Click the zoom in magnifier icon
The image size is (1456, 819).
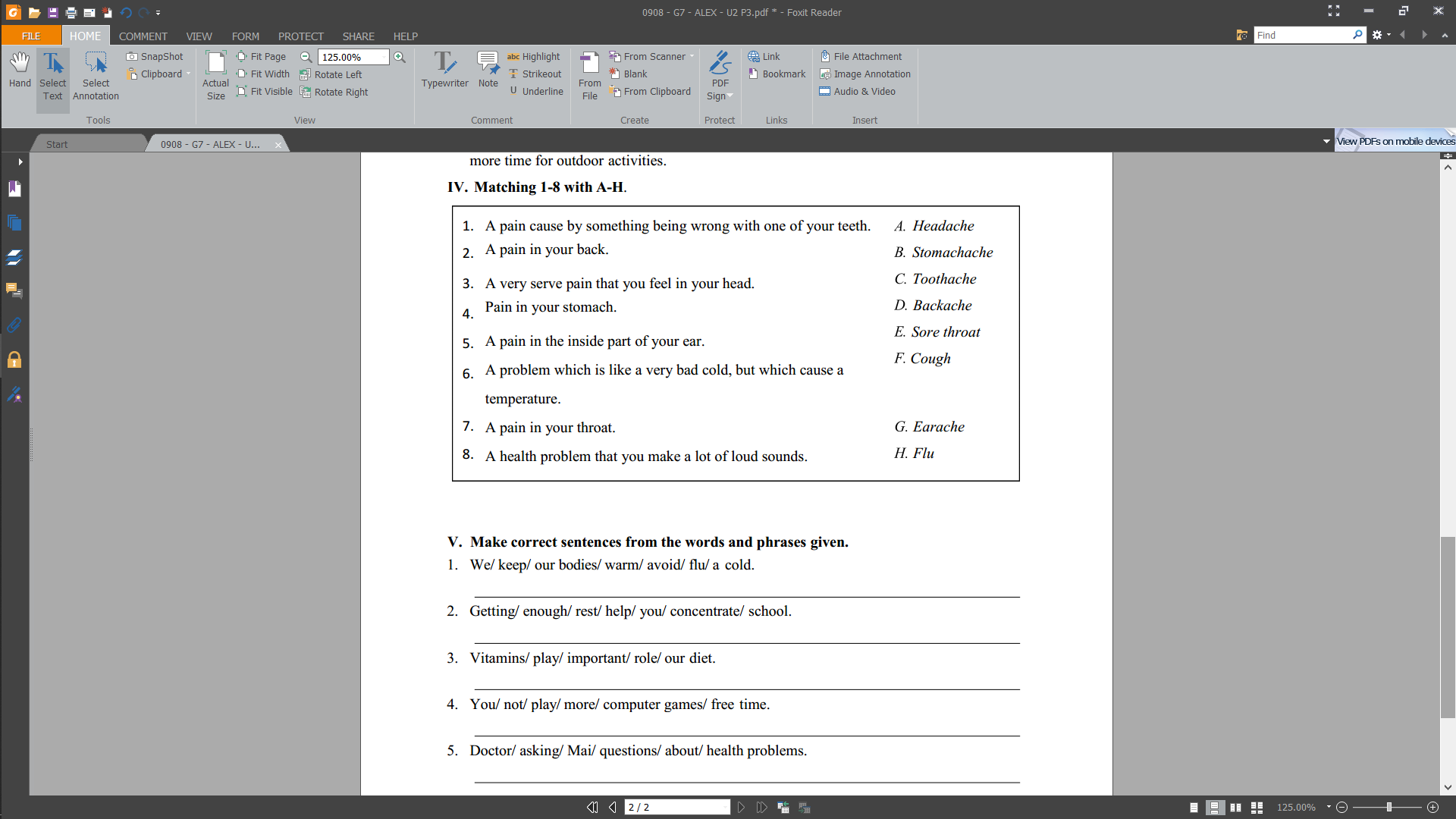[400, 57]
